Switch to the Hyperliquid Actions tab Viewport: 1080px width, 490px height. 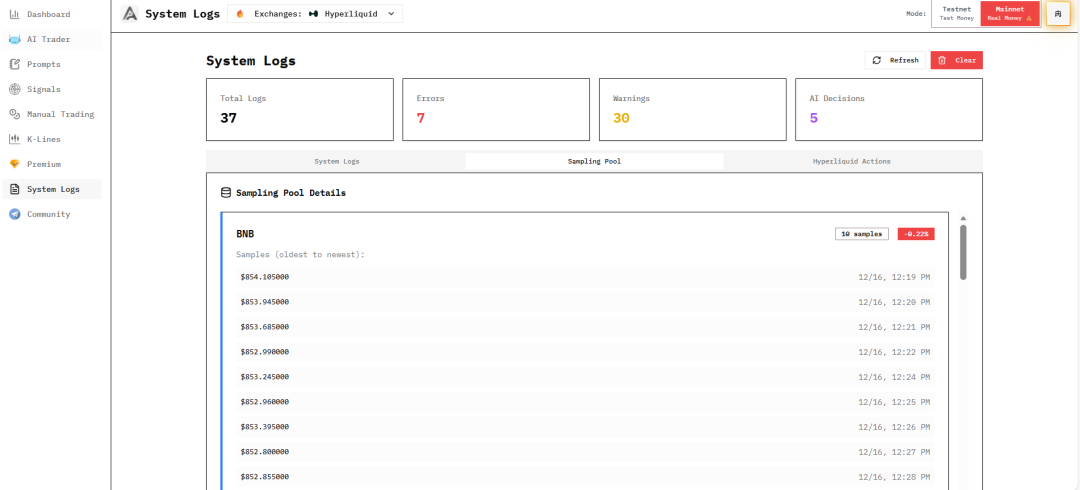click(x=852, y=161)
